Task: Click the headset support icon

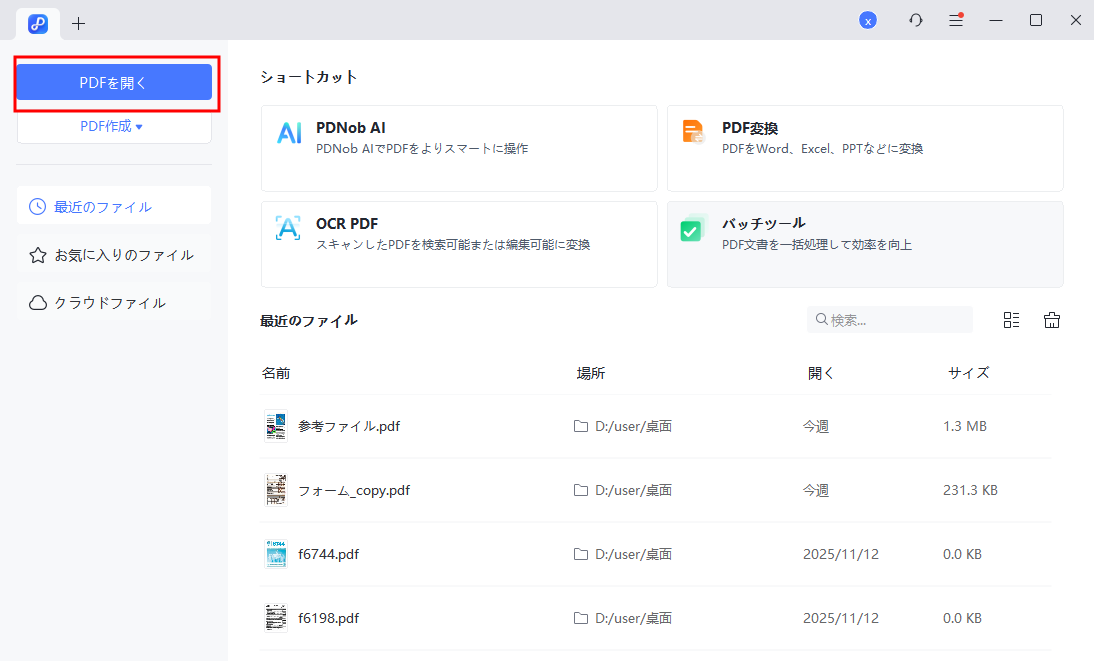Action: pyautogui.click(x=915, y=20)
